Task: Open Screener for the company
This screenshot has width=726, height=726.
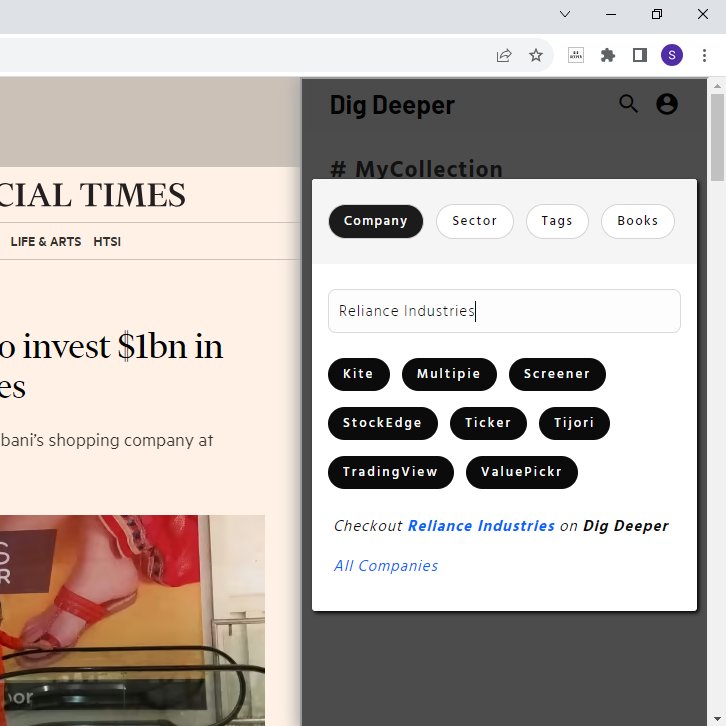Action: point(557,374)
